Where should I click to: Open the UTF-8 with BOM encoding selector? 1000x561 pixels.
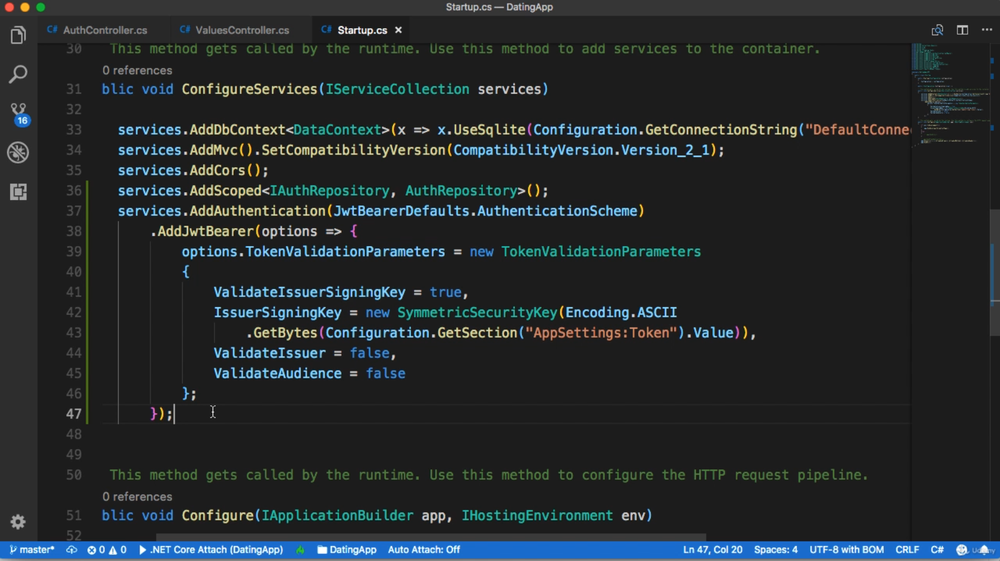click(x=846, y=550)
